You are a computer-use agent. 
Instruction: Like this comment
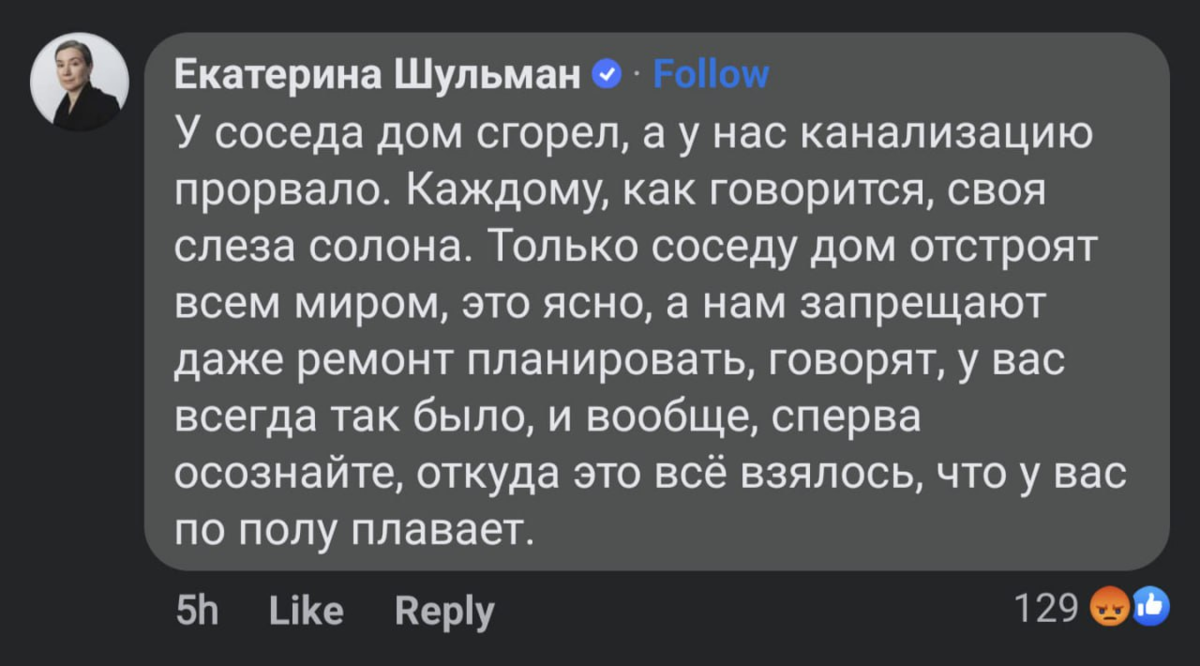(306, 610)
